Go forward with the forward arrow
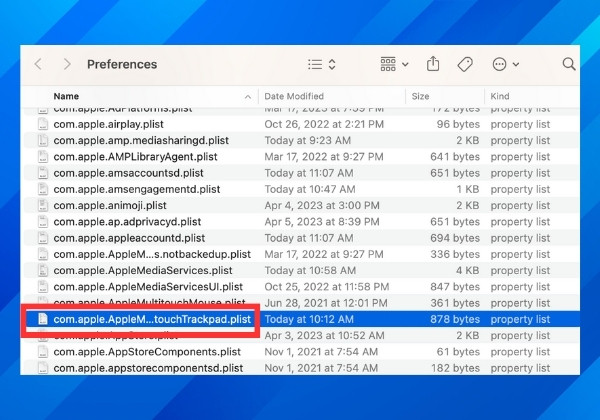The height and width of the screenshot is (420, 600). (x=67, y=64)
